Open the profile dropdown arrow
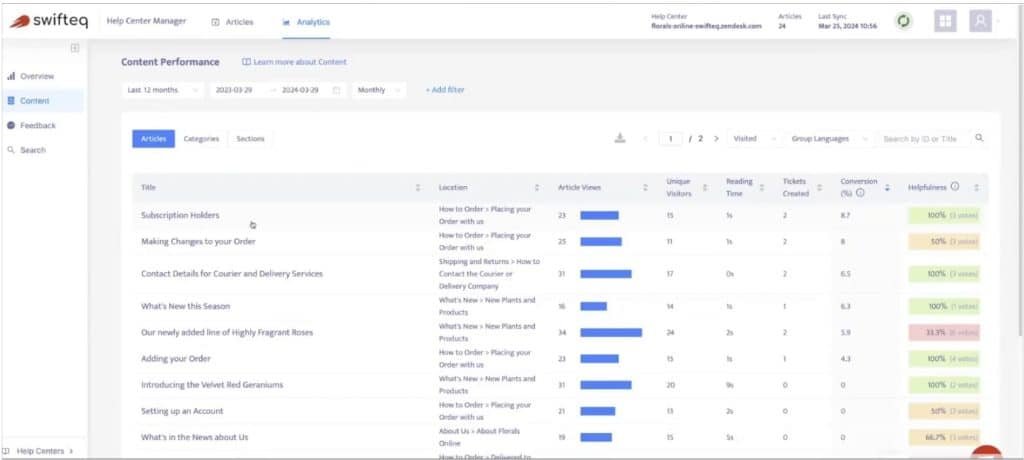Image resolution: width=1024 pixels, height=460 pixels. click(x=997, y=21)
